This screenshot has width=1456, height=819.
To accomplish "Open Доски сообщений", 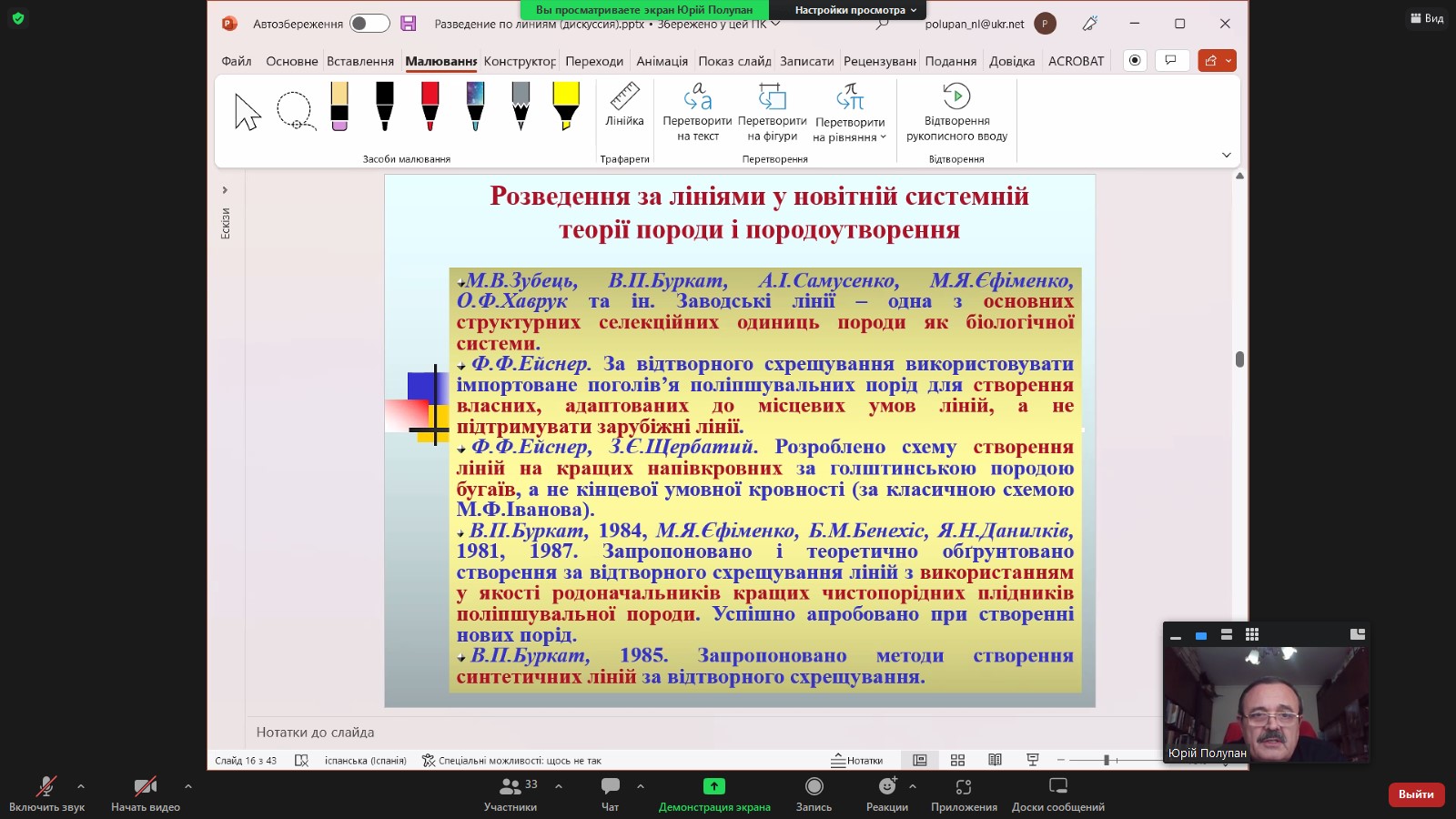I will (x=1058, y=794).
